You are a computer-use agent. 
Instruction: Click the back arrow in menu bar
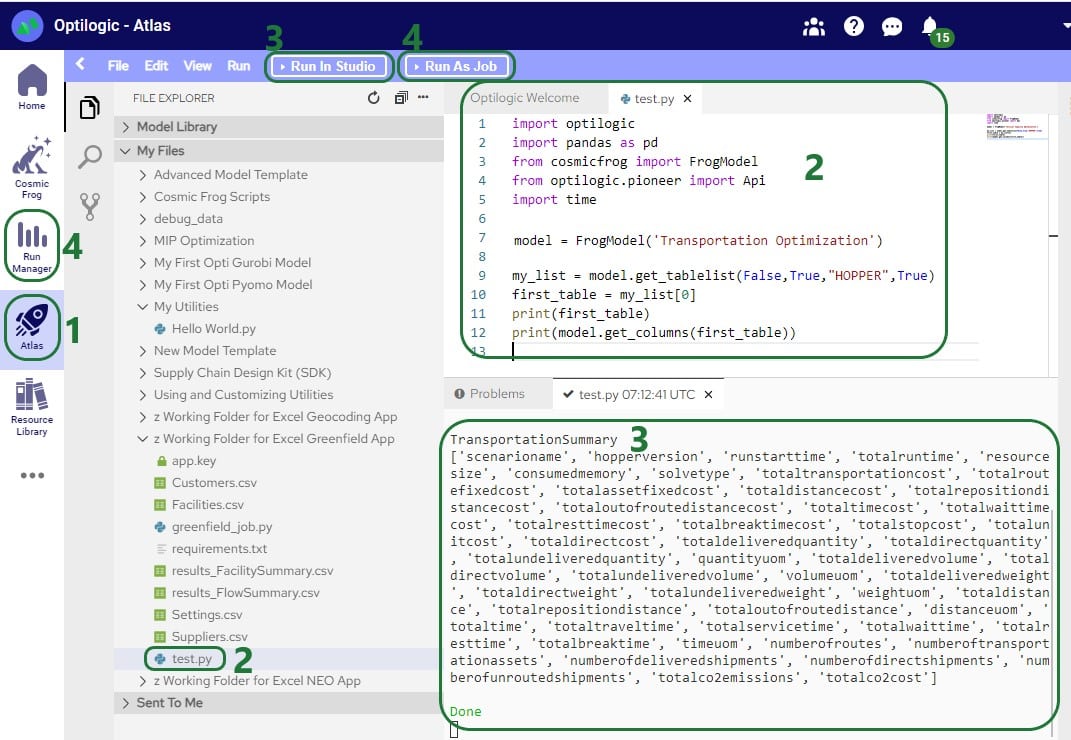coord(80,64)
